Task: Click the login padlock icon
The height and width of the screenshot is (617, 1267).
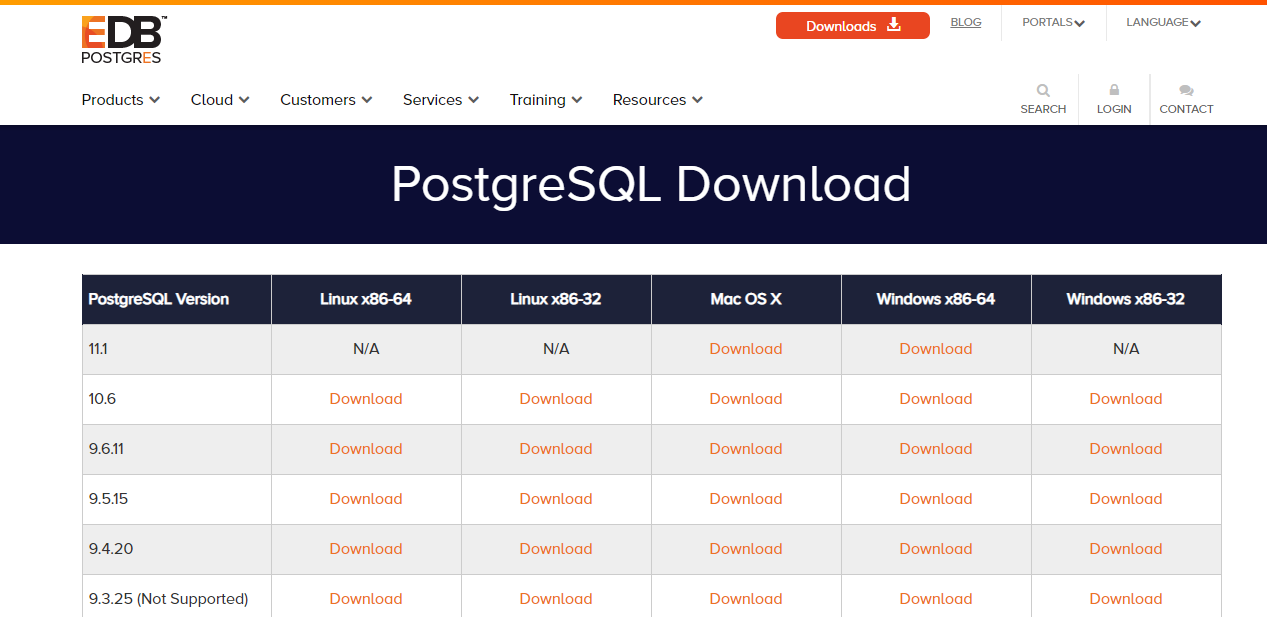Action: [1113, 90]
